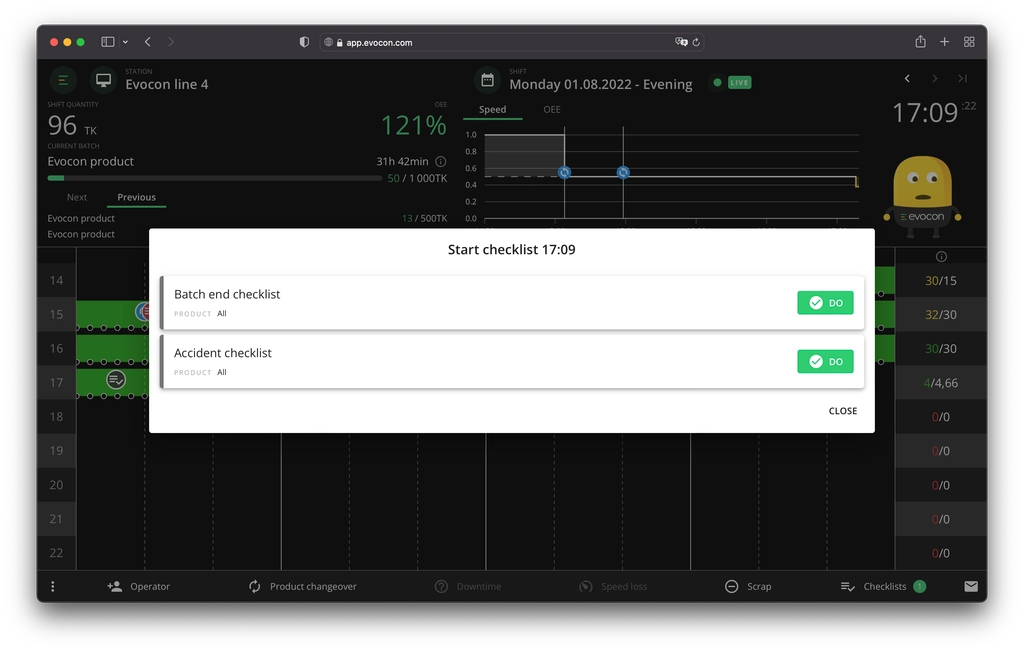Click the LIVE status badge
Image resolution: width=1024 pixels, height=651 pixels.
click(739, 82)
